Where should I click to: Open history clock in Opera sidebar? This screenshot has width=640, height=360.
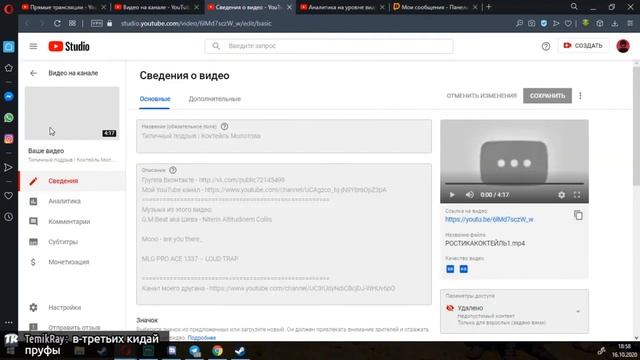(9, 217)
